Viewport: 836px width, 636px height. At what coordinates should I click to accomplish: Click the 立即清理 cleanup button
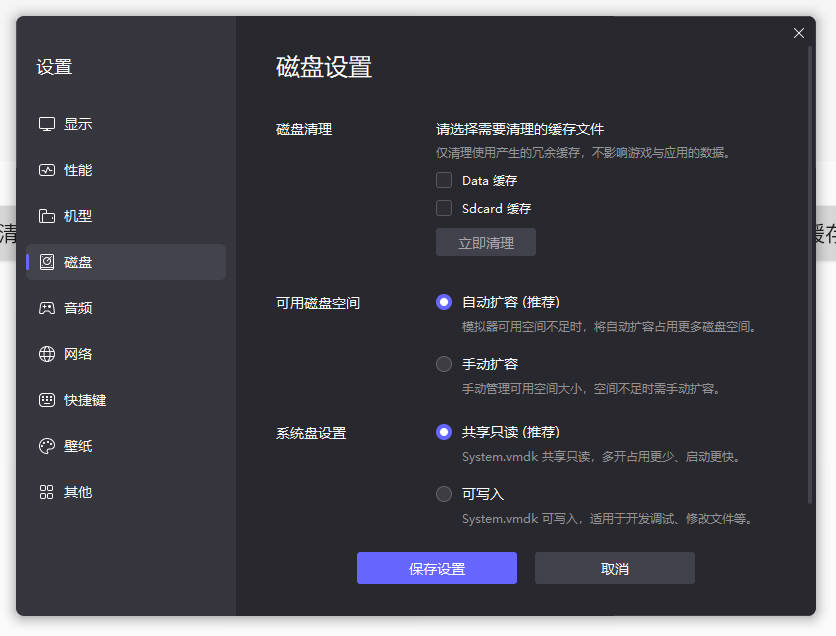click(485, 241)
